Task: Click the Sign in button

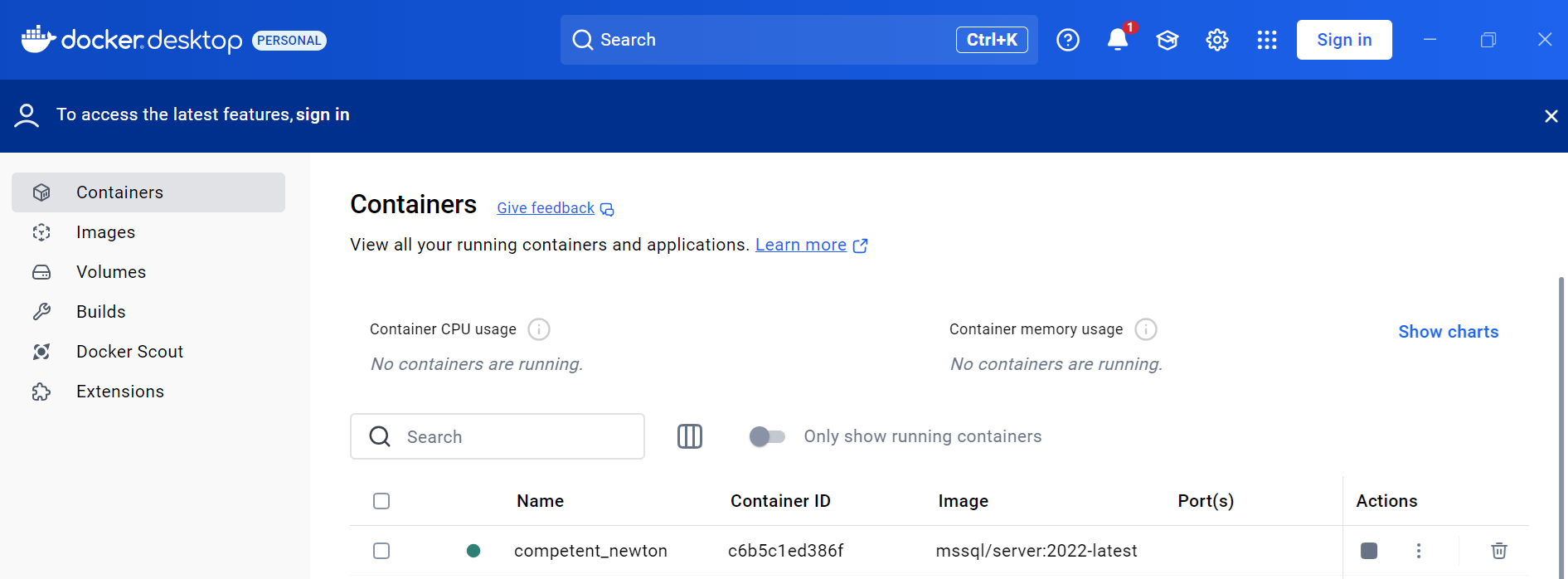Action: pos(1344,40)
